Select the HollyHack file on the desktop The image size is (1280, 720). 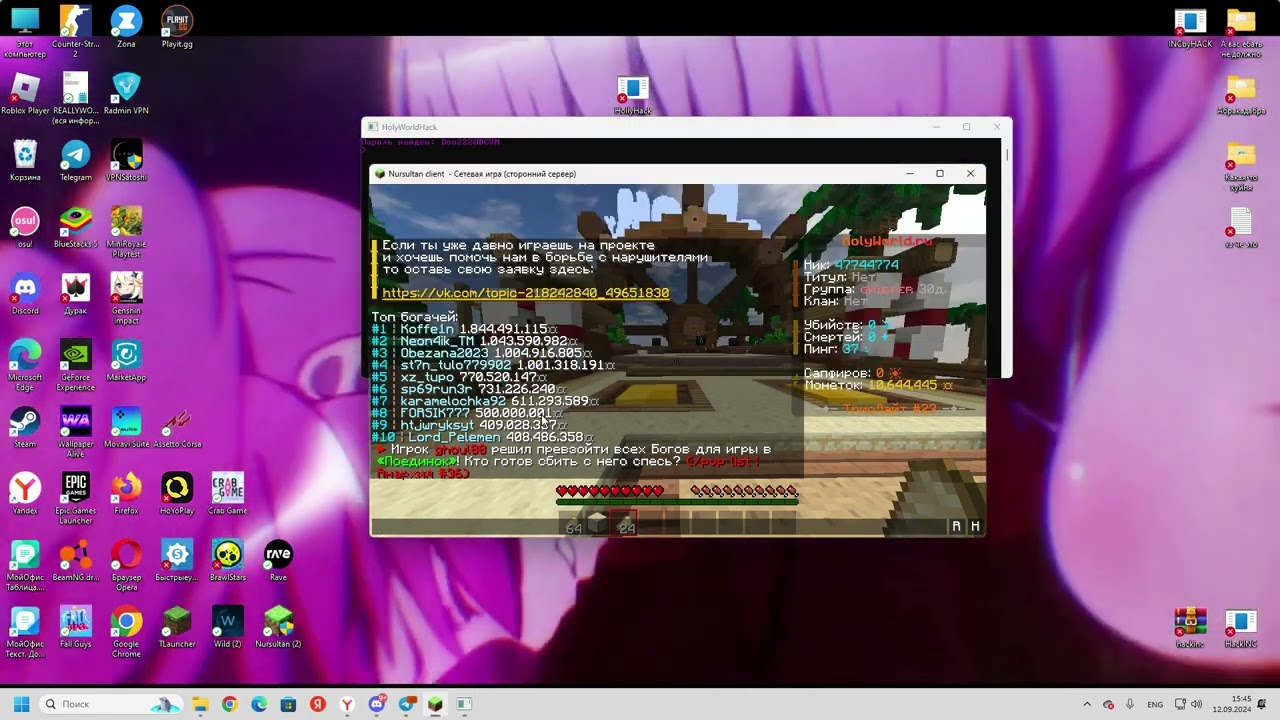633,96
